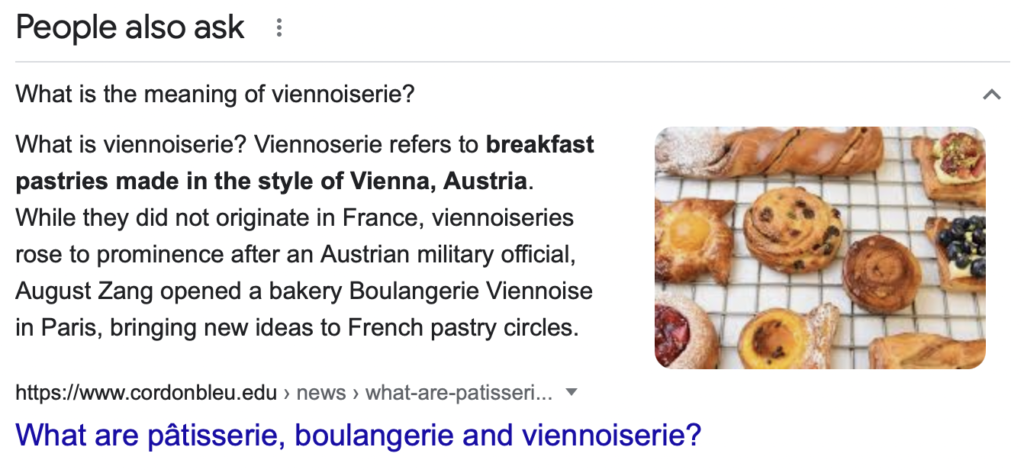Open the dropdown arrow beside the cordonbleu URL

[x=571, y=393]
